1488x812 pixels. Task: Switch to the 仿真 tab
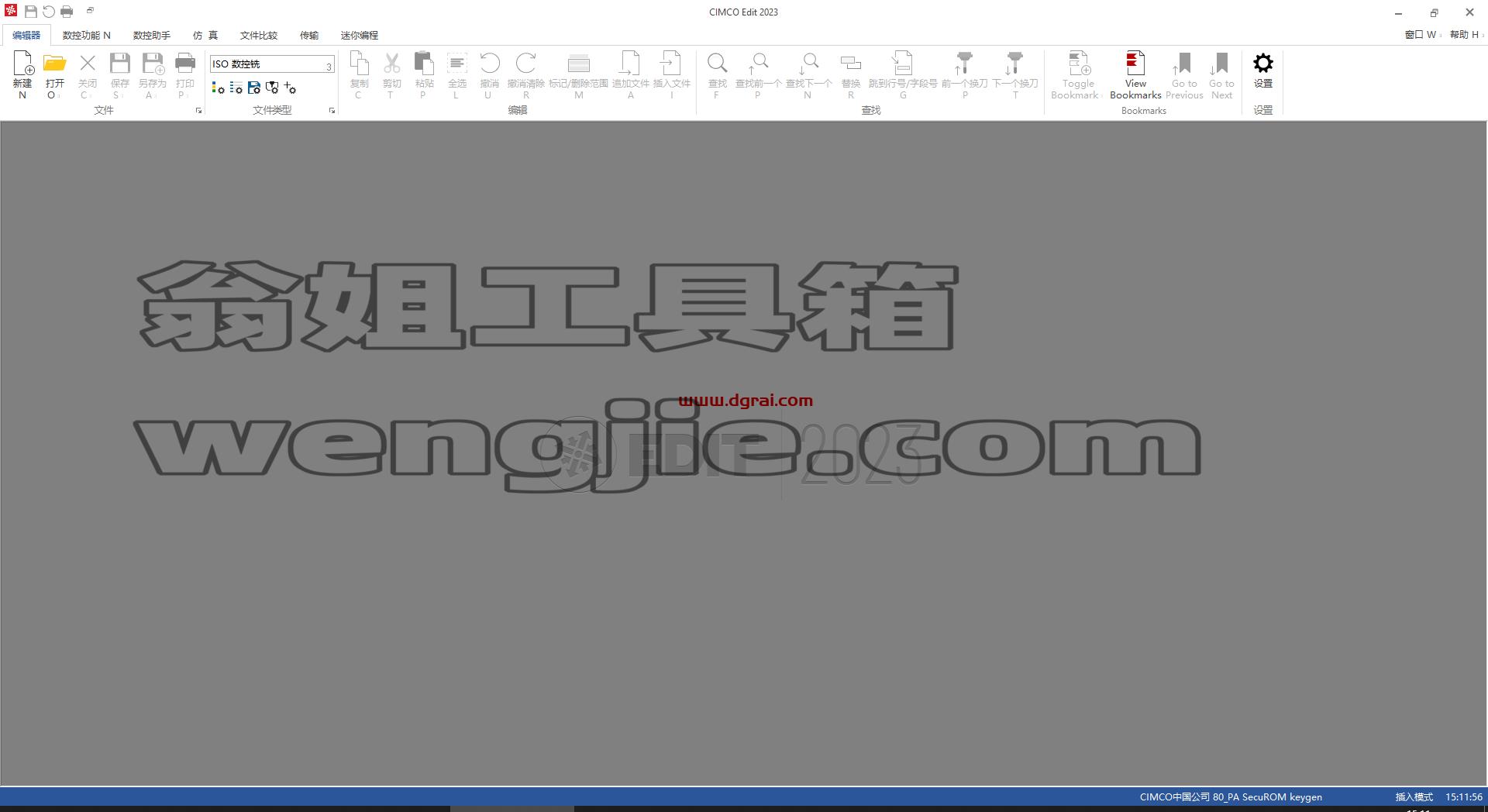[205, 36]
